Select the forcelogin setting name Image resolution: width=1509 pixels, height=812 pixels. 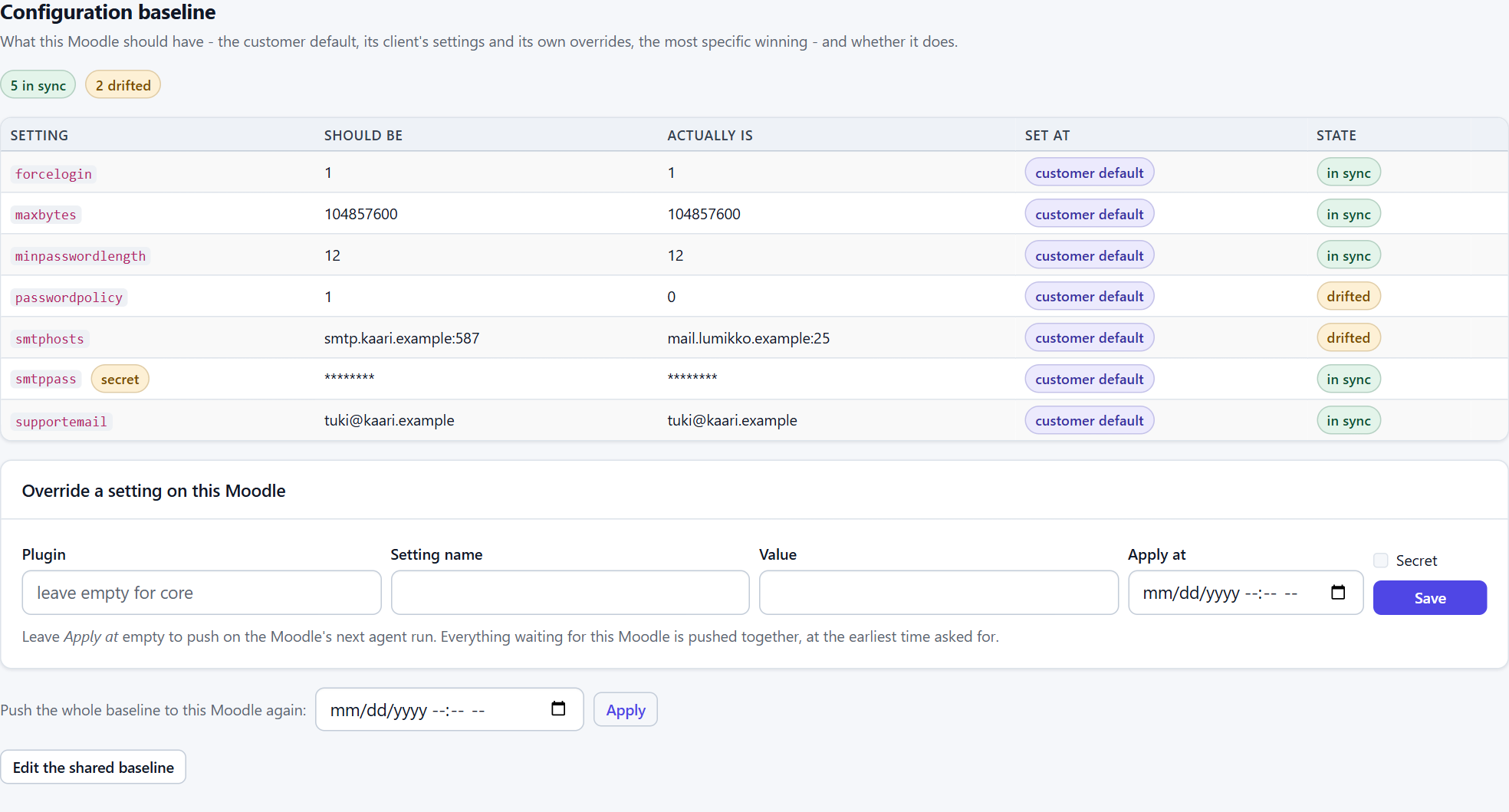(54, 174)
